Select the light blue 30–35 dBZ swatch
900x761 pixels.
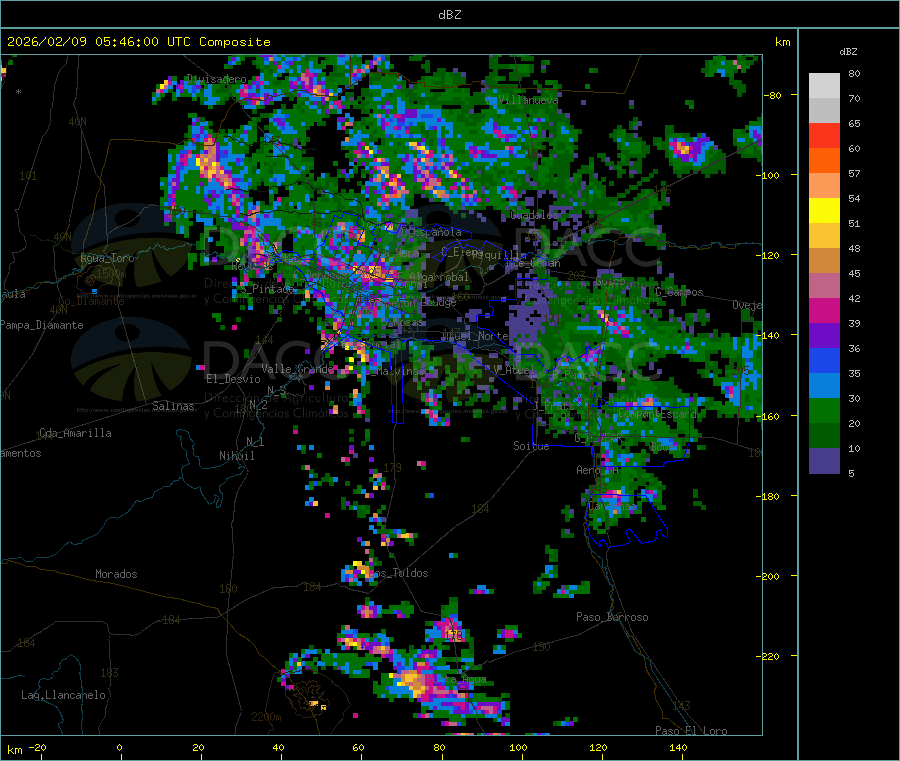(824, 385)
